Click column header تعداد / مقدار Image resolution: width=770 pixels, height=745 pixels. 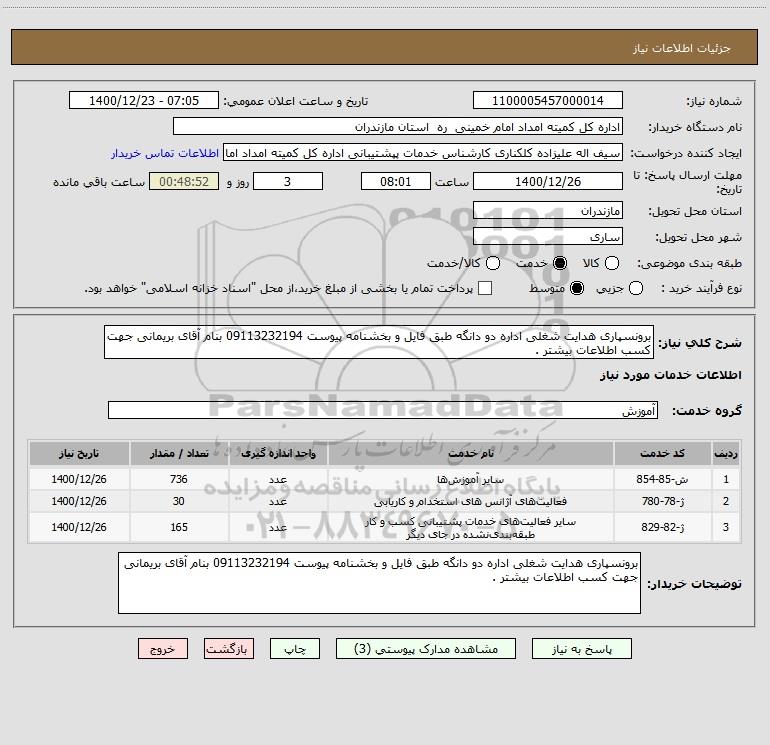tap(179, 453)
